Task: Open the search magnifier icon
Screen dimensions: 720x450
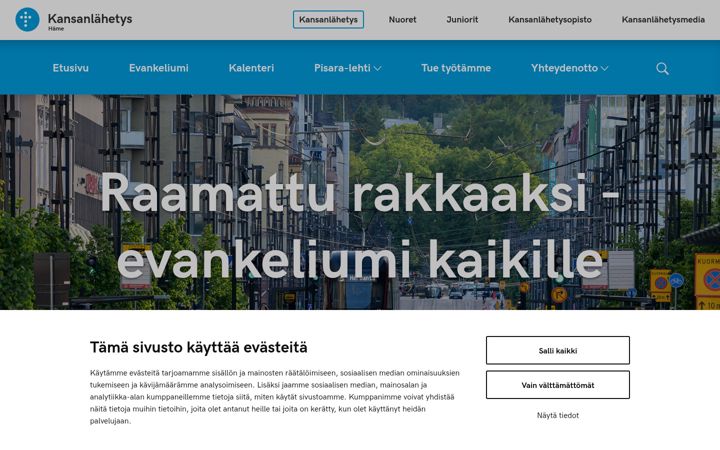Action: (x=662, y=68)
